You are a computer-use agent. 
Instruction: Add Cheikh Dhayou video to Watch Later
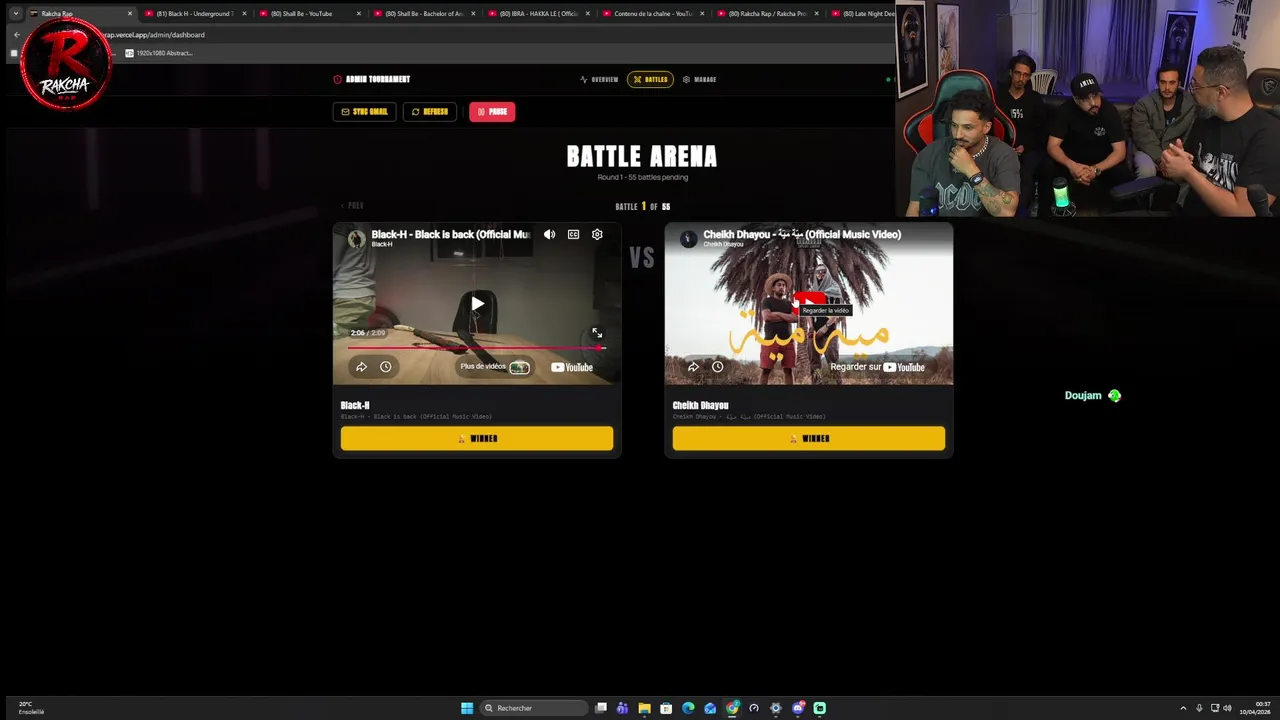pyautogui.click(x=717, y=367)
